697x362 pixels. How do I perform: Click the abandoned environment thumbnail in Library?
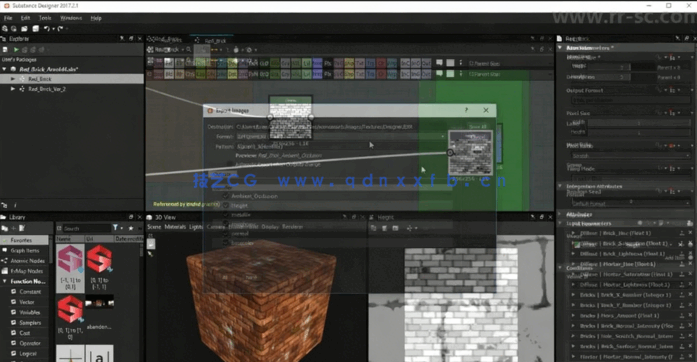click(x=100, y=303)
